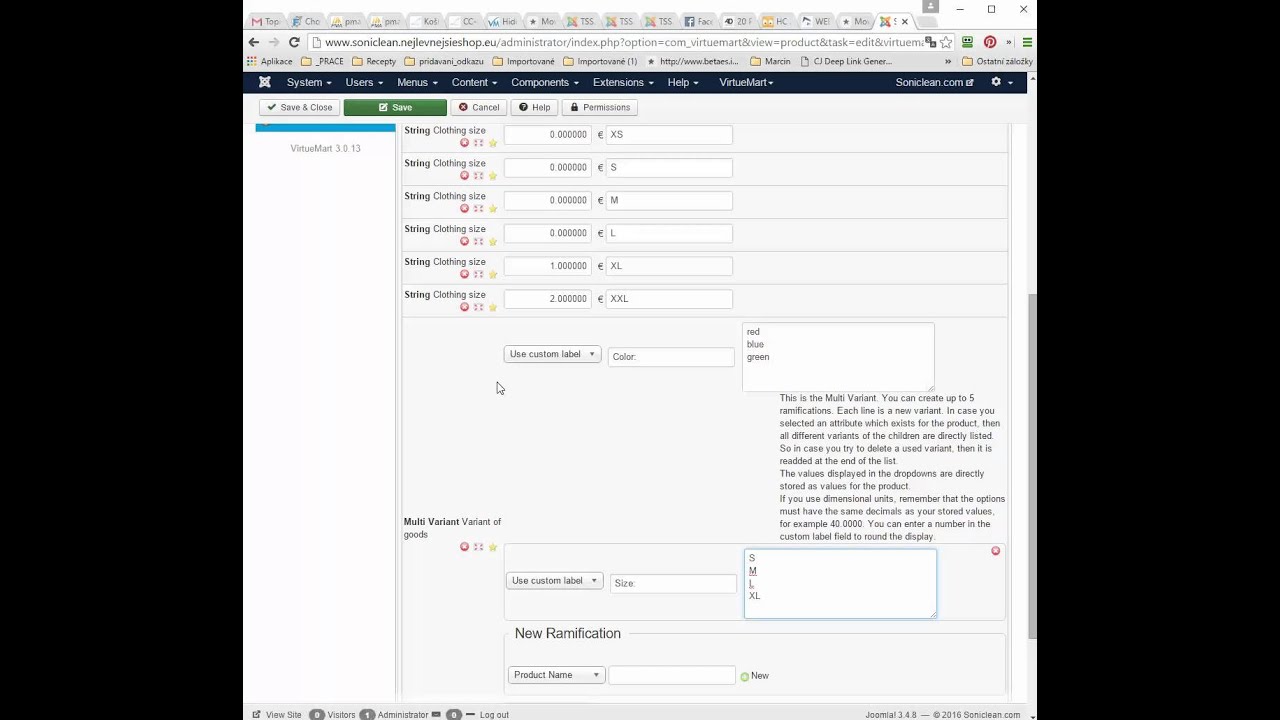Open the Recepty bookmarks folder
This screenshot has width=1280, height=720.
[374, 61]
